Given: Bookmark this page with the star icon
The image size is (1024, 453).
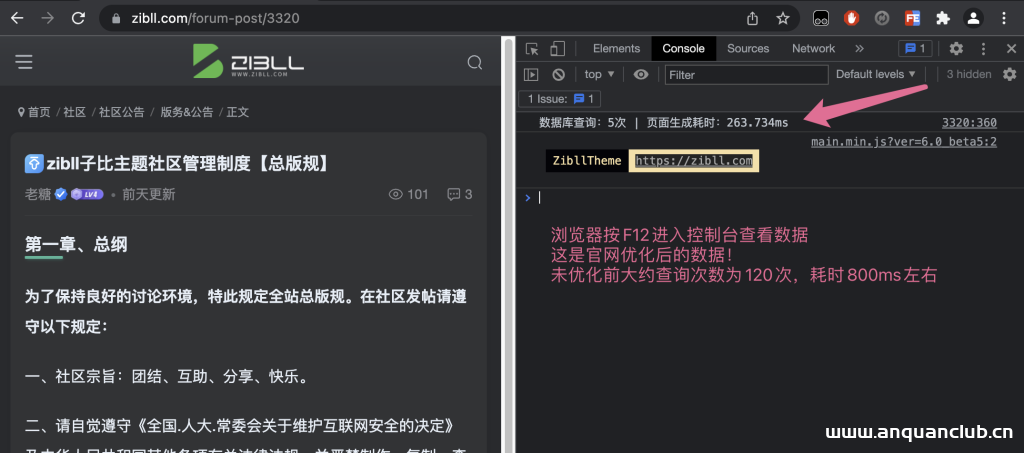Looking at the screenshot, I should pyautogui.click(x=783, y=18).
